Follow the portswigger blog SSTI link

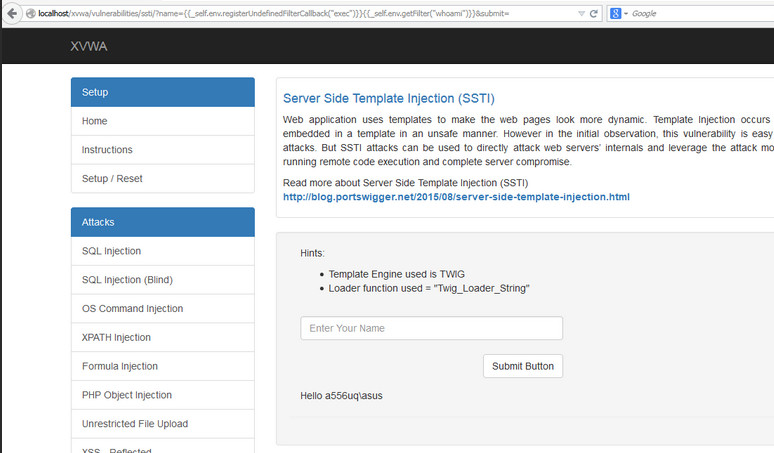click(456, 197)
